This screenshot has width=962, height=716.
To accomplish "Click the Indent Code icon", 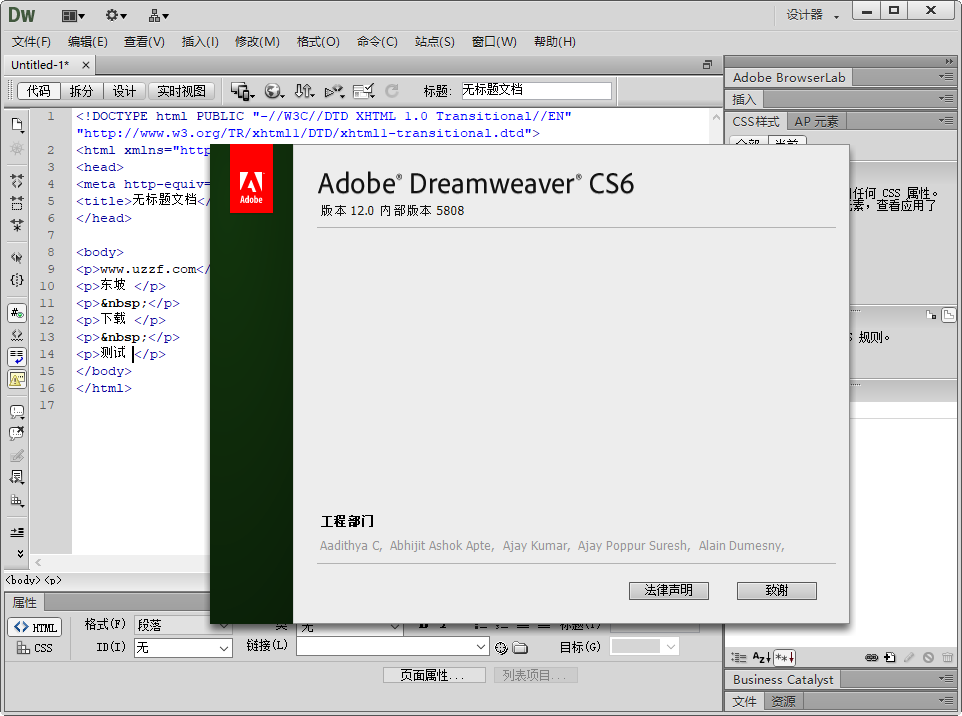I will (x=17, y=532).
